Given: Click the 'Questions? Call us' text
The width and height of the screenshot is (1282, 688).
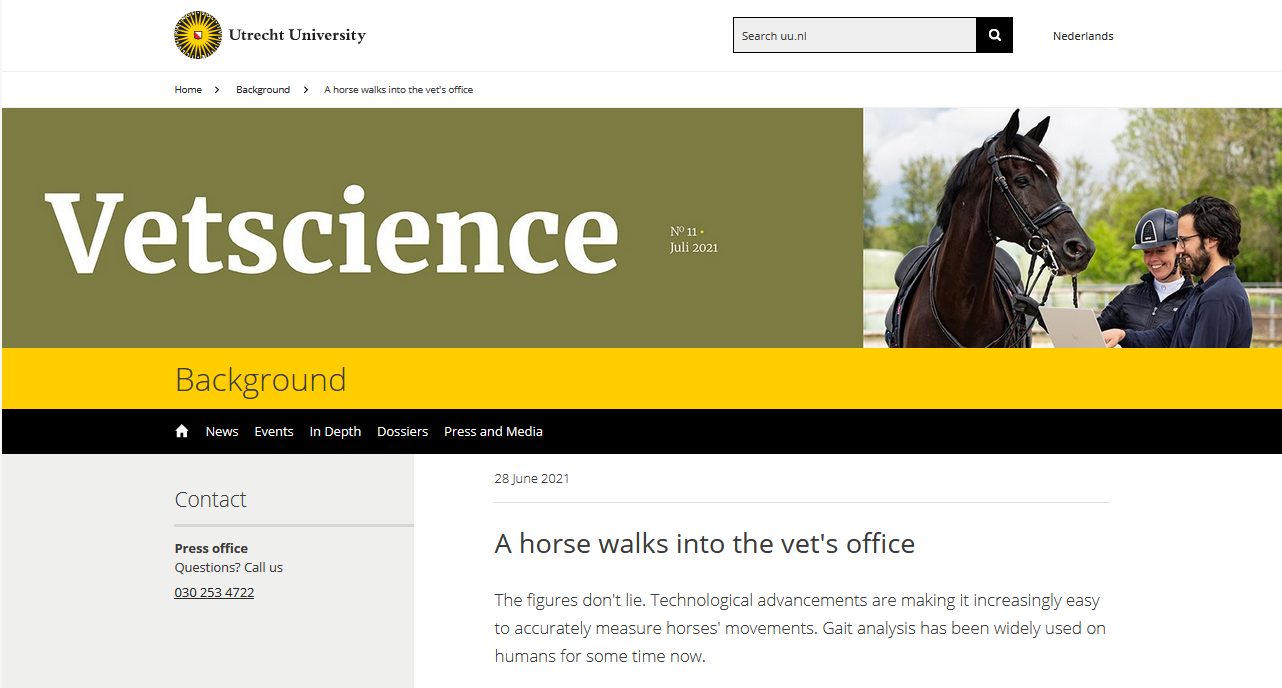Looking at the screenshot, I should click(228, 567).
